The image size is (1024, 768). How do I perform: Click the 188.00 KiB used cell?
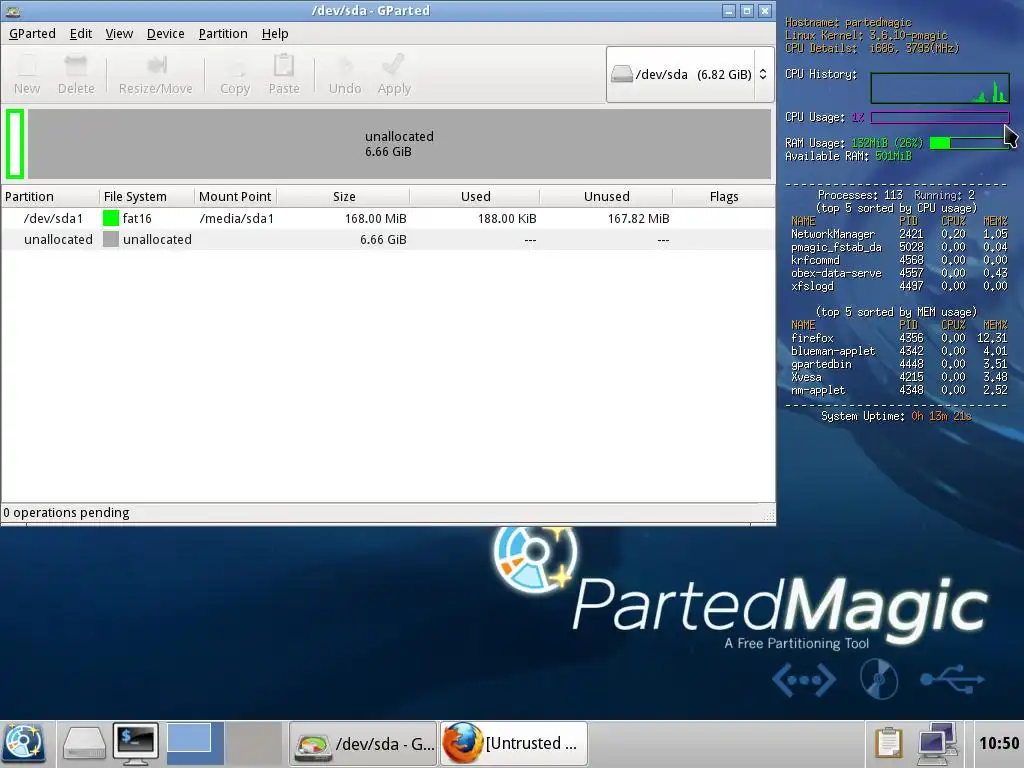[x=507, y=218]
